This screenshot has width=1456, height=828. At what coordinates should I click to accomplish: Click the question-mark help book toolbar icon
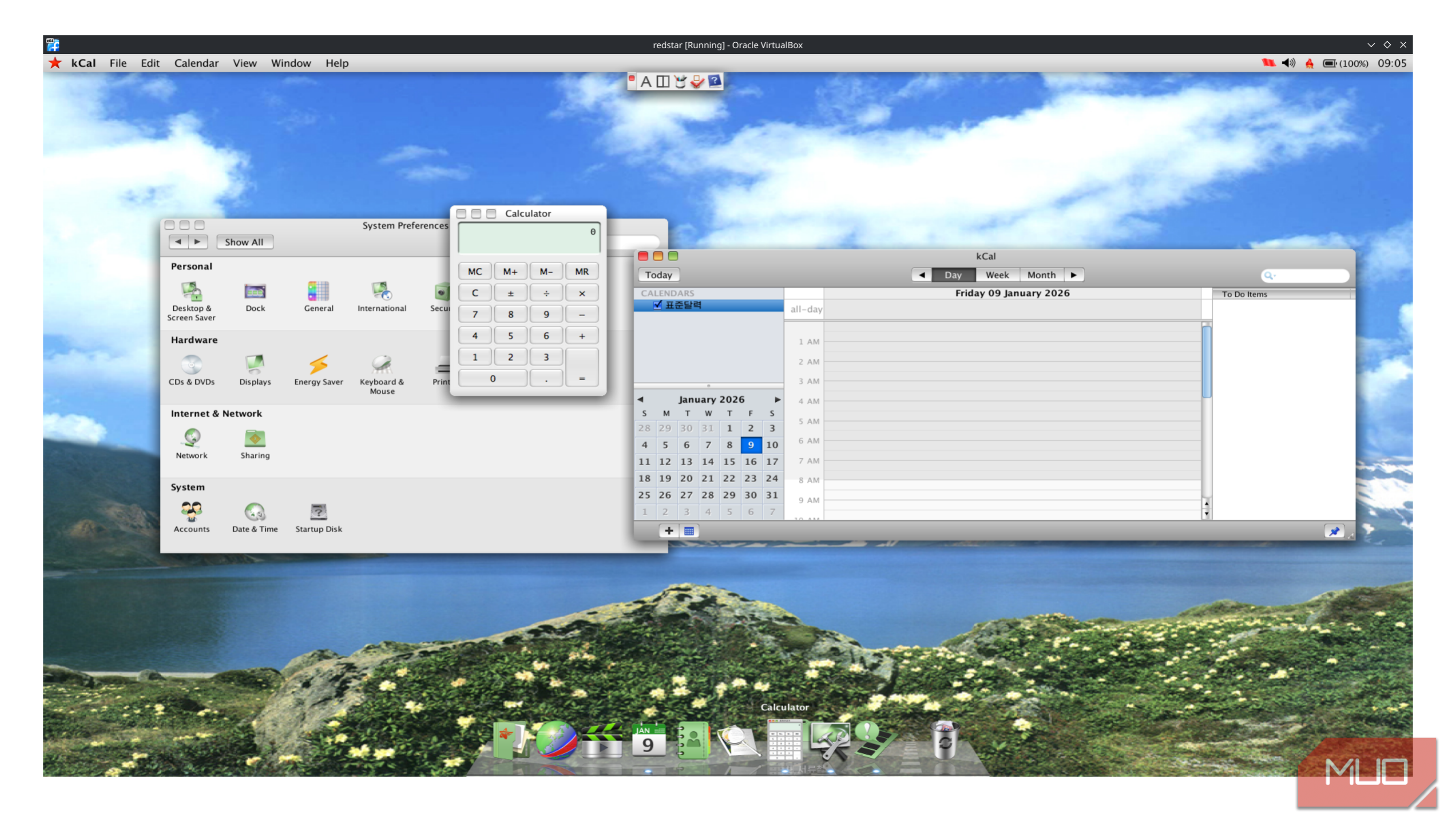(714, 81)
